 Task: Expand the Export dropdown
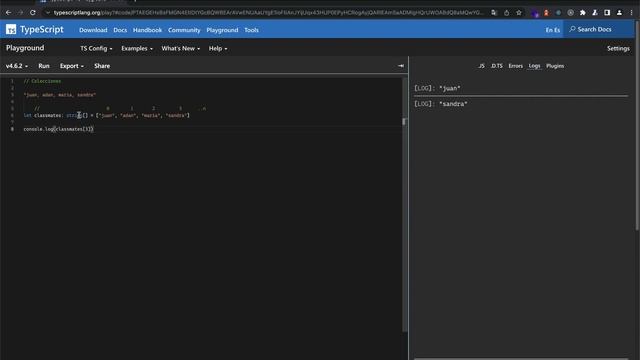71,66
